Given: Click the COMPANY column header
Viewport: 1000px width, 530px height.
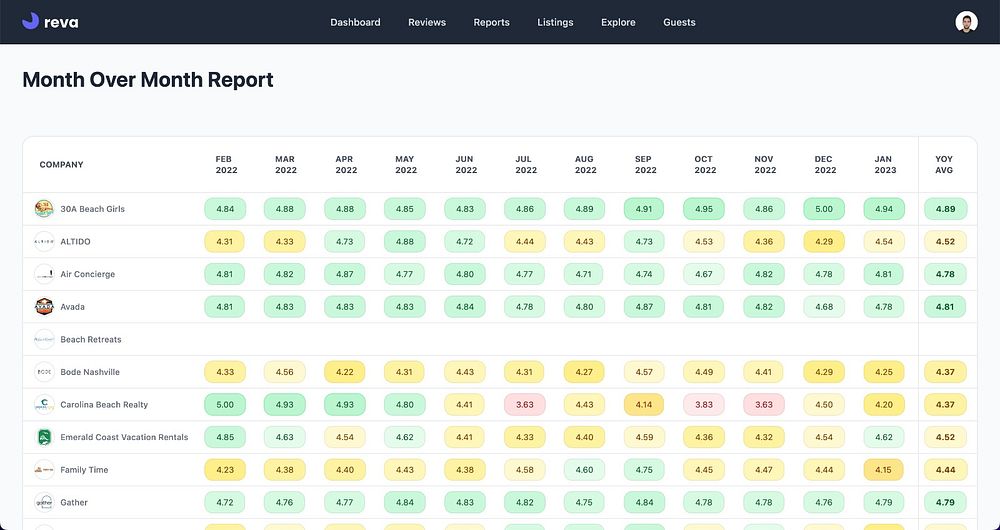Looking at the screenshot, I should coord(61,165).
